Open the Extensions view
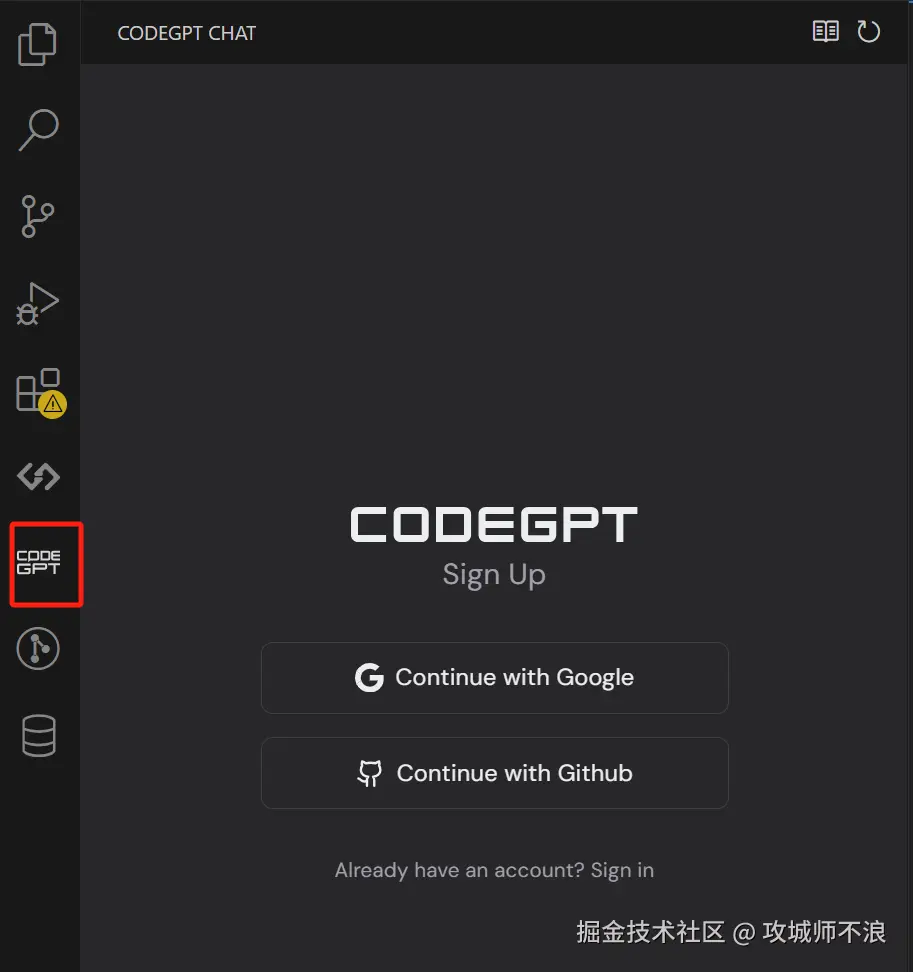This screenshot has width=913, height=972. [38, 391]
